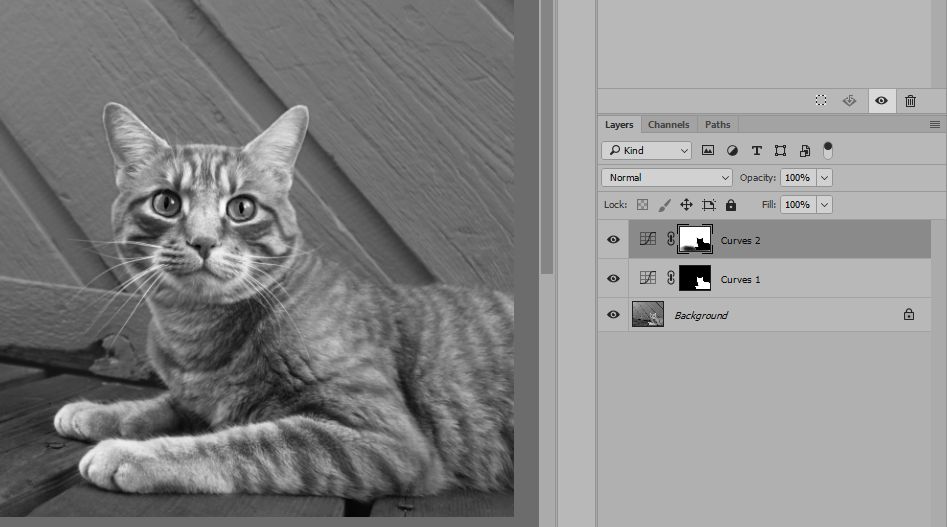Hide the Curves 2 layer
Viewport: 947px width, 527px height.
(613, 240)
